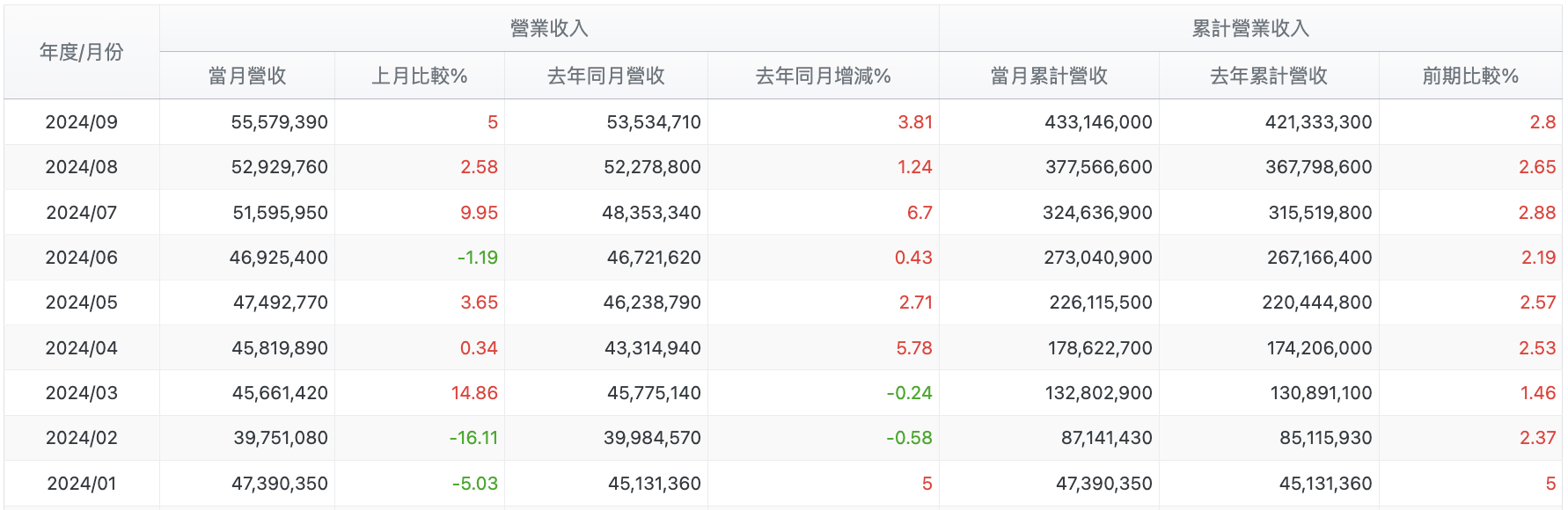This screenshot has height=510, width=1568.
Task: Click cumulative revenue 273,040,900
Action: (1098, 258)
